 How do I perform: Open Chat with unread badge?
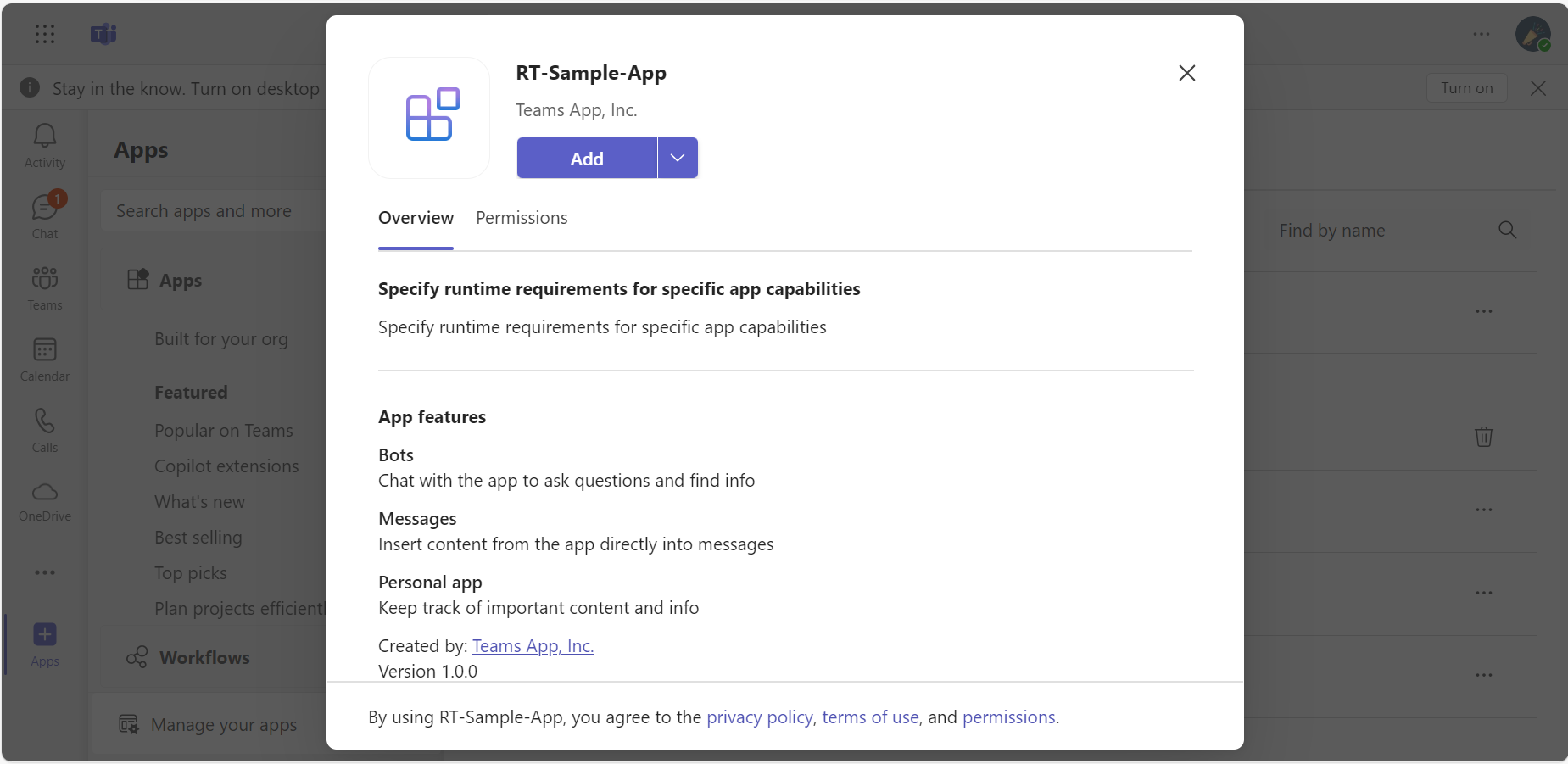coord(45,217)
